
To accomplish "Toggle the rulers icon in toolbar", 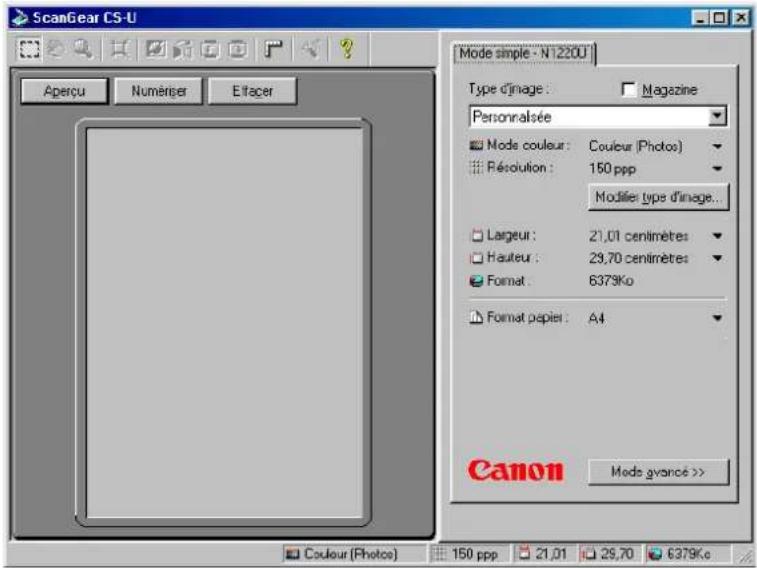I will click(x=274, y=49).
